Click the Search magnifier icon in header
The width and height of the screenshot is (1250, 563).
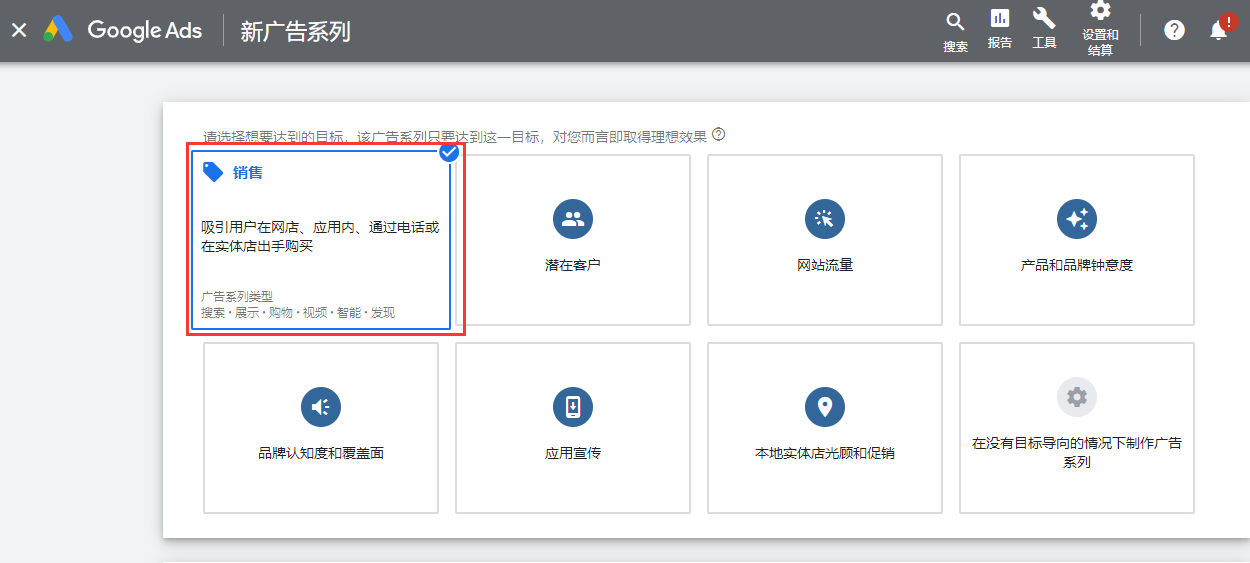[955, 23]
